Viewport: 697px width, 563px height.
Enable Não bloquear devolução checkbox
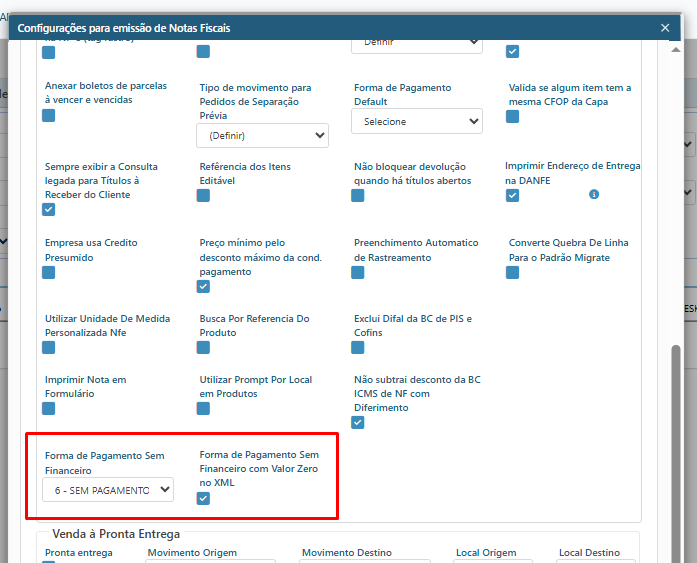(x=358, y=195)
